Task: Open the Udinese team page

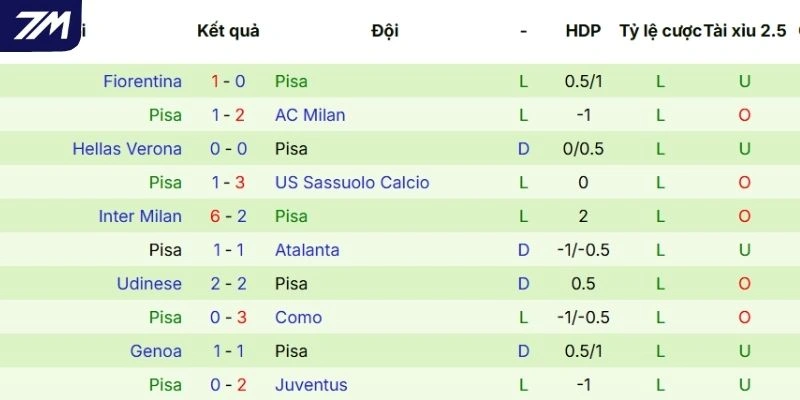Action: (x=149, y=284)
